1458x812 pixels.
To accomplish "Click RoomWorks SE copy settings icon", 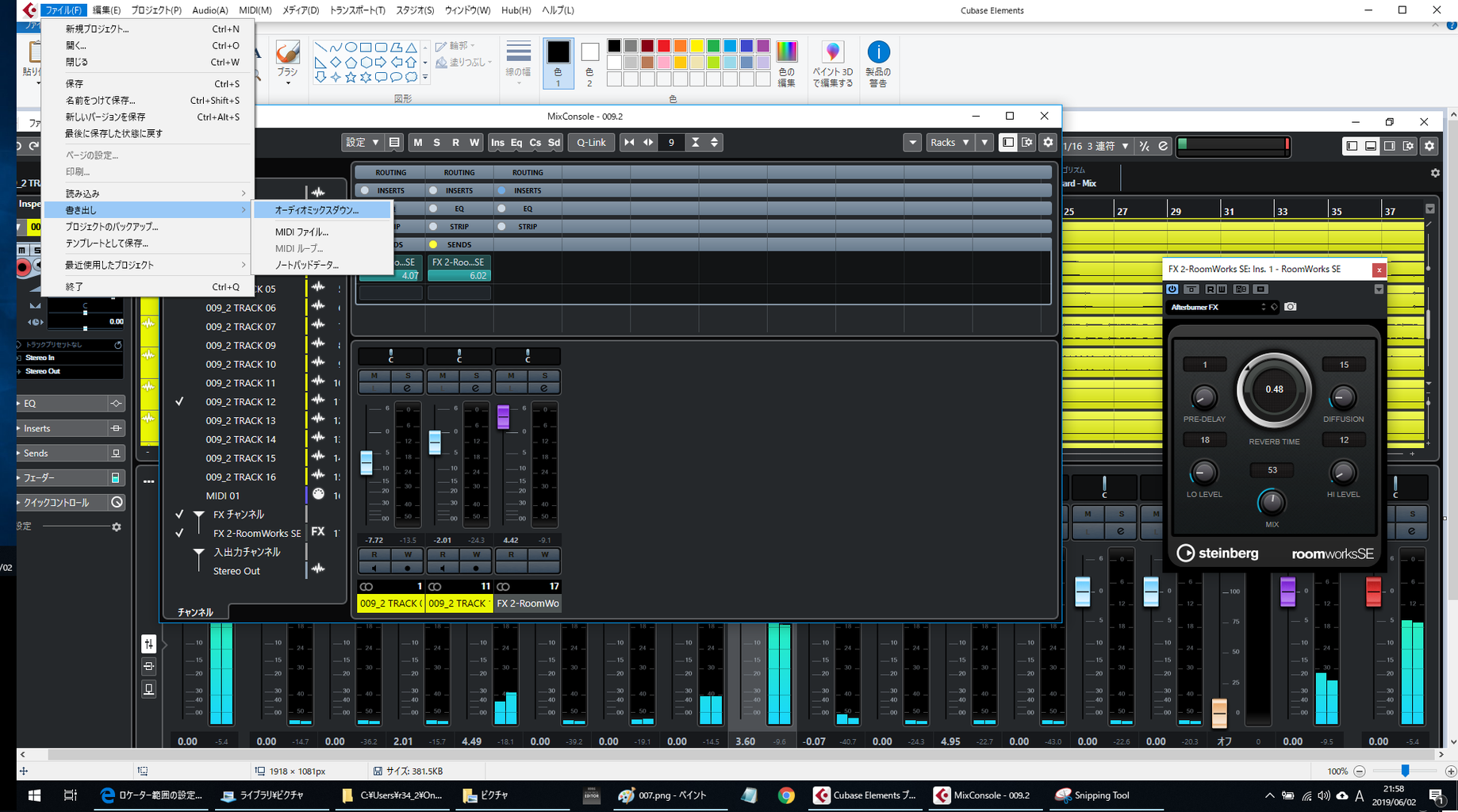I will point(1261,289).
